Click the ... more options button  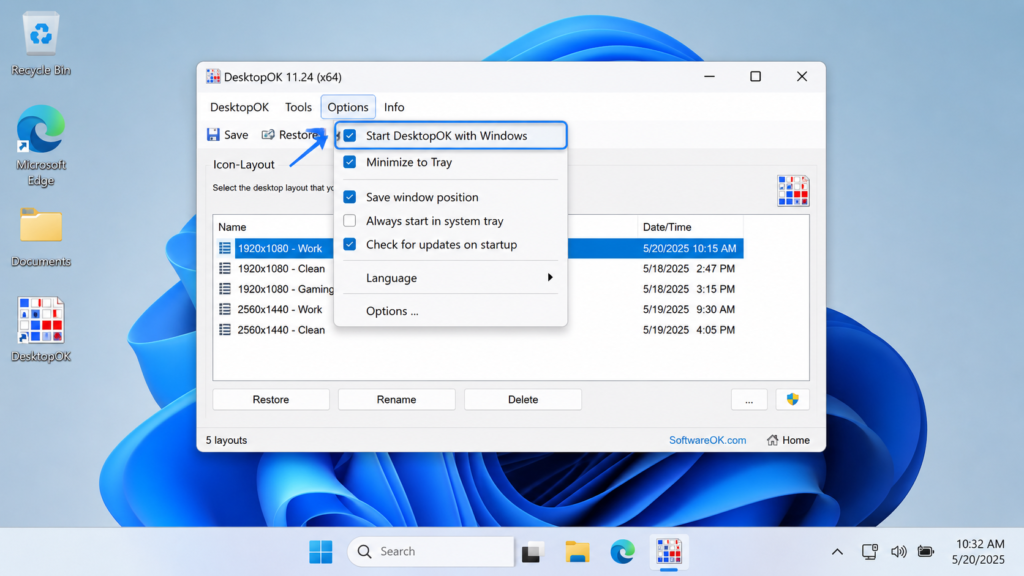(749, 399)
